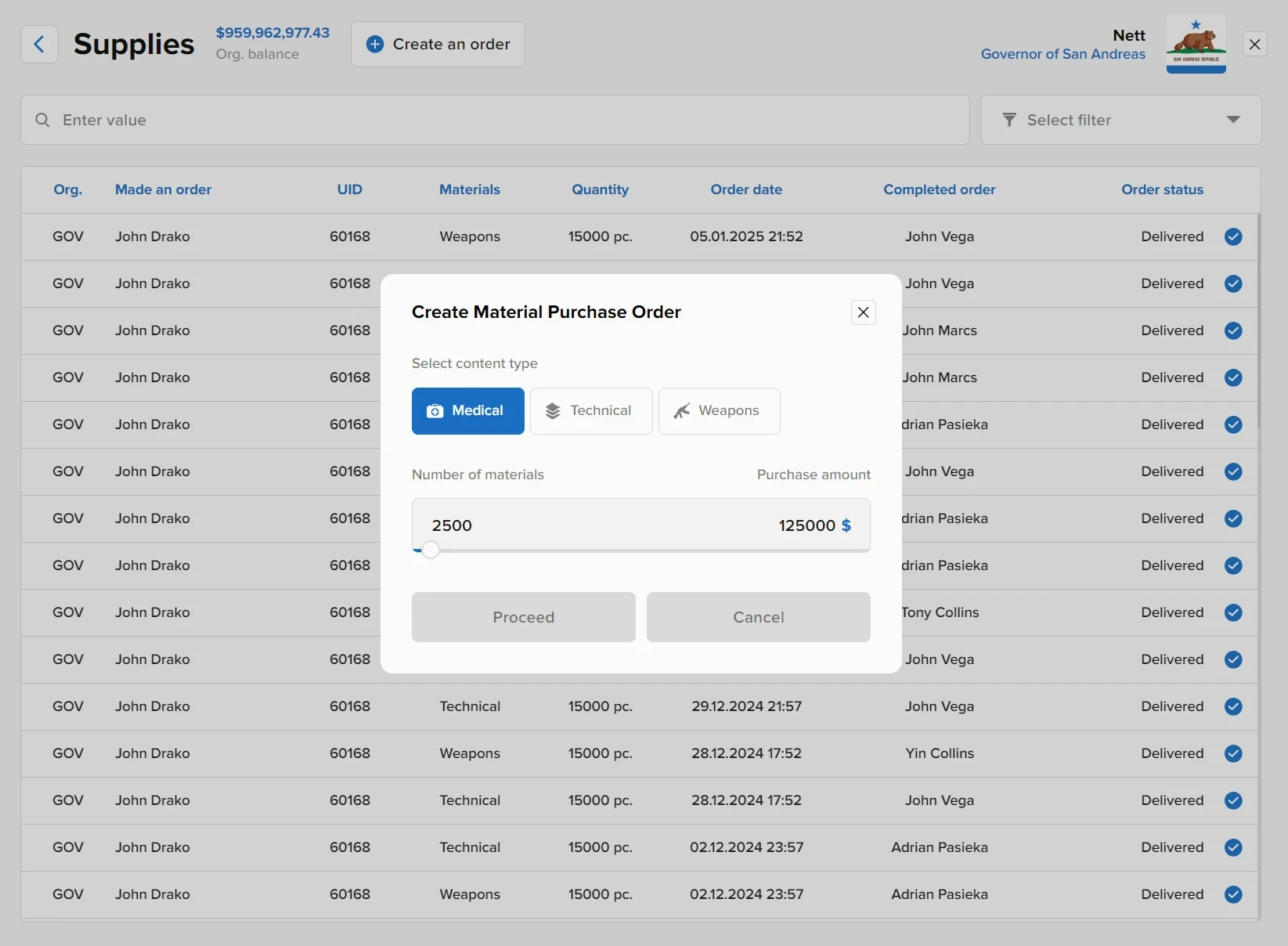Click the San Andreas Republic flag avatar
1288x946 pixels.
1196,44
